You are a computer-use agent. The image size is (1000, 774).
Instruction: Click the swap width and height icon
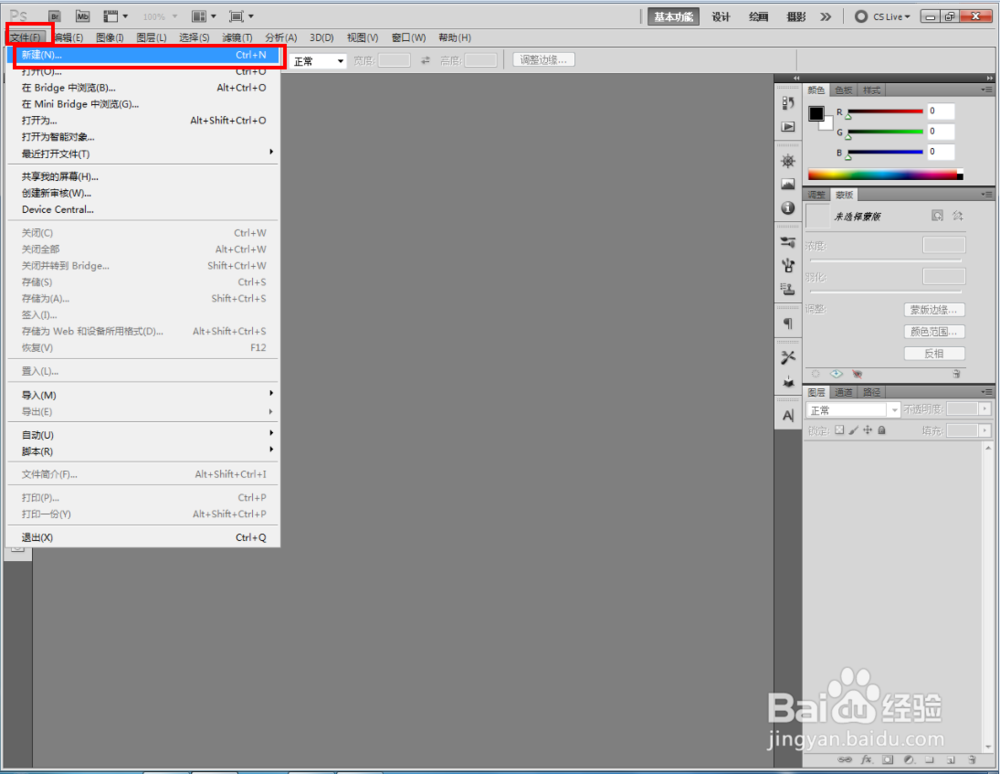pyautogui.click(x=425, y=61)
